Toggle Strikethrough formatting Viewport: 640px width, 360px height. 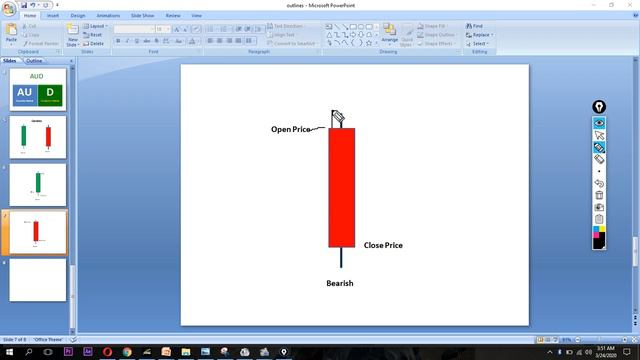coord(147,41)
